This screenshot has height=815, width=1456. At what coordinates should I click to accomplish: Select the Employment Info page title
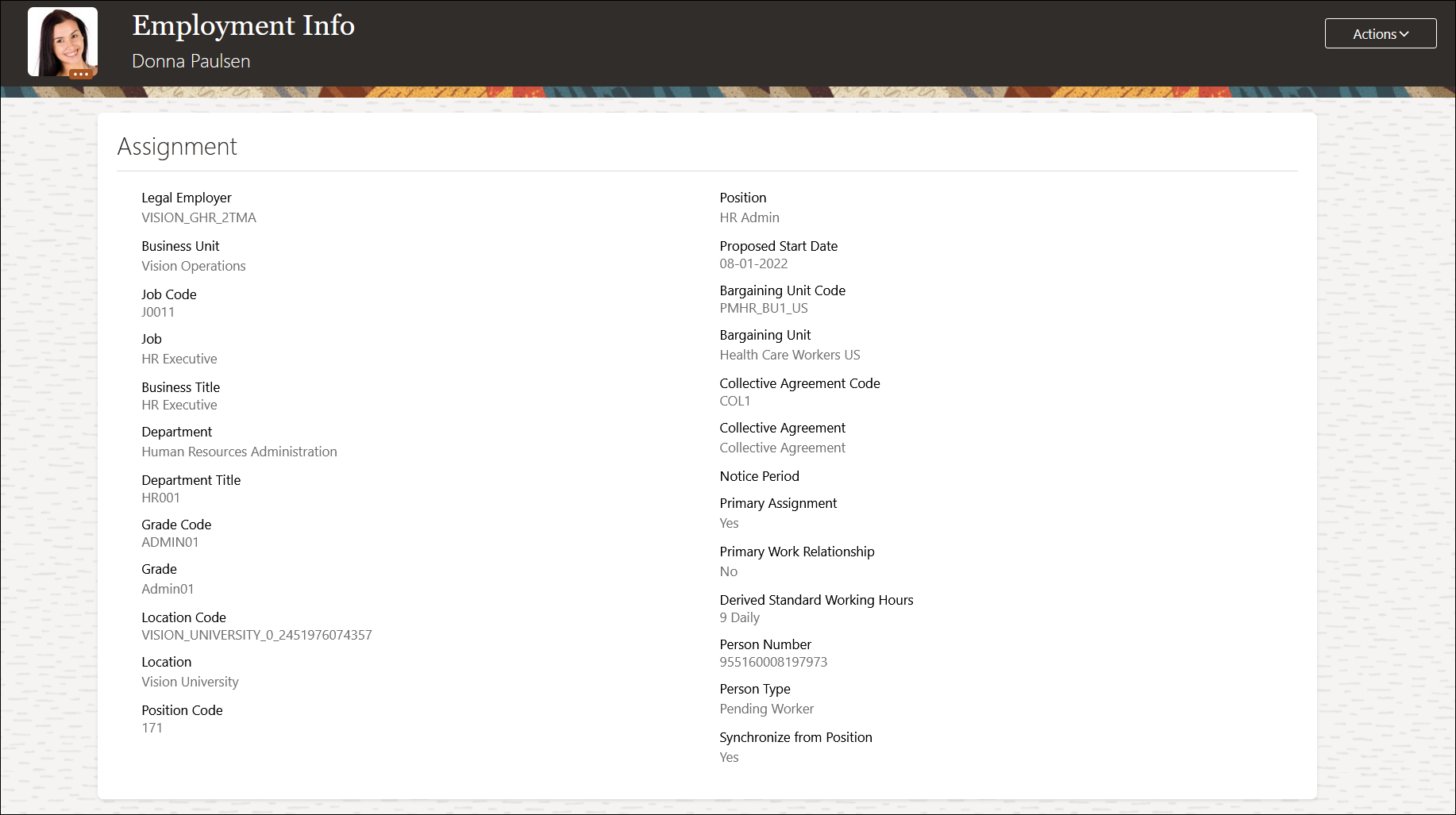(243, 25)
